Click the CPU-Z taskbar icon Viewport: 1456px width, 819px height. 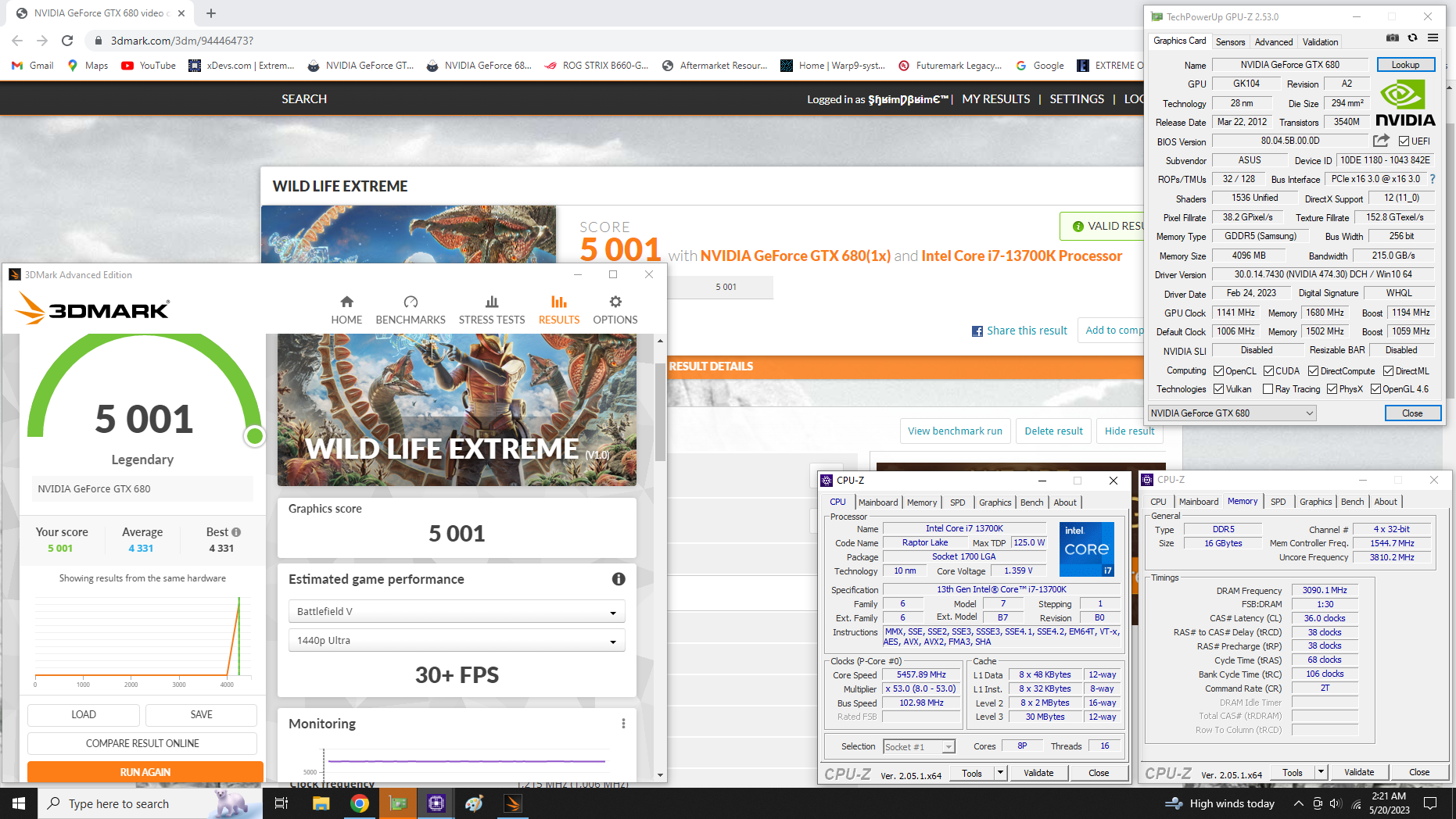pyautogui.click(x=436, y=803)
